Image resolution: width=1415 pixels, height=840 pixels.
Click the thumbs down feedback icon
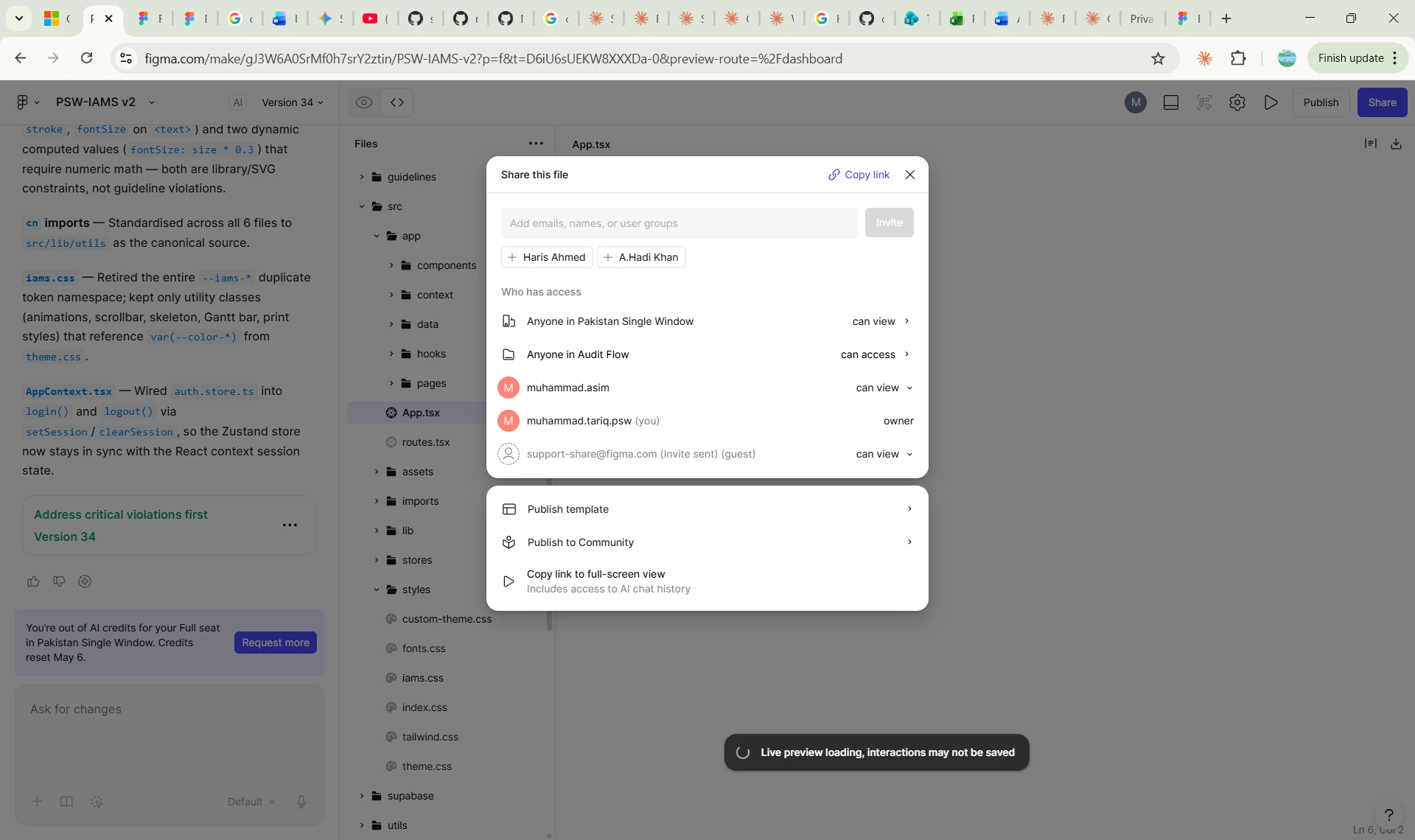tap(59, 581)
